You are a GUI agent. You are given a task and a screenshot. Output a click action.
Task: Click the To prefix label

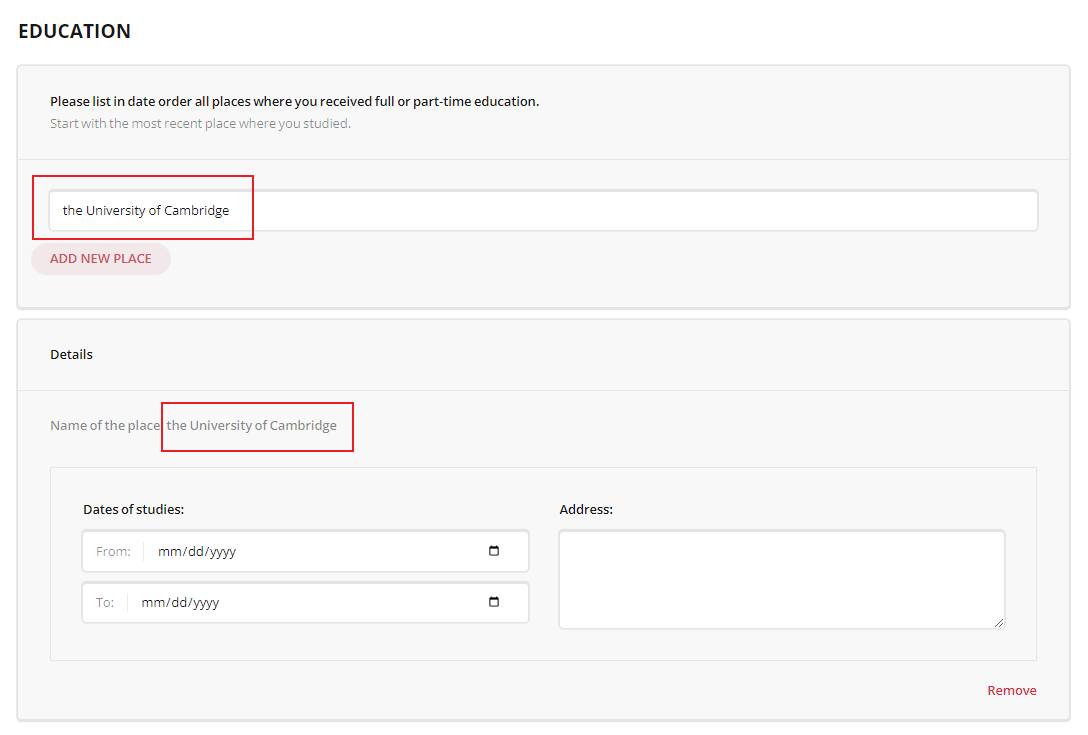click(105, 602)
